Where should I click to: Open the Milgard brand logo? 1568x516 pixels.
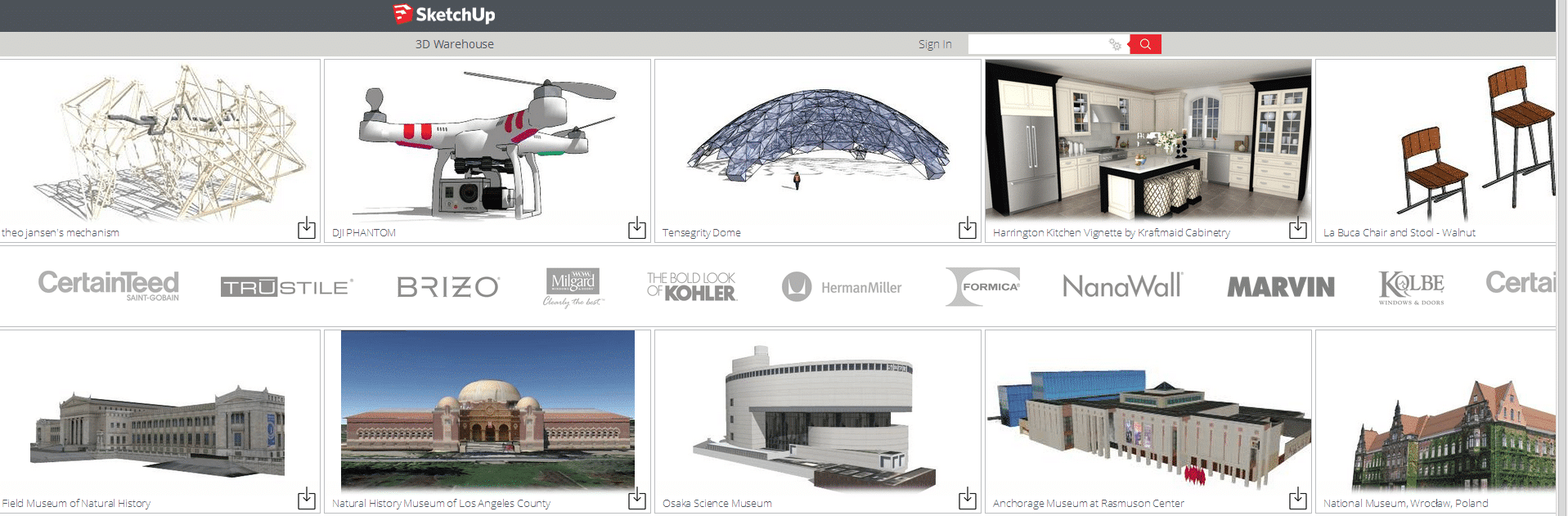[x=573, y=287]
